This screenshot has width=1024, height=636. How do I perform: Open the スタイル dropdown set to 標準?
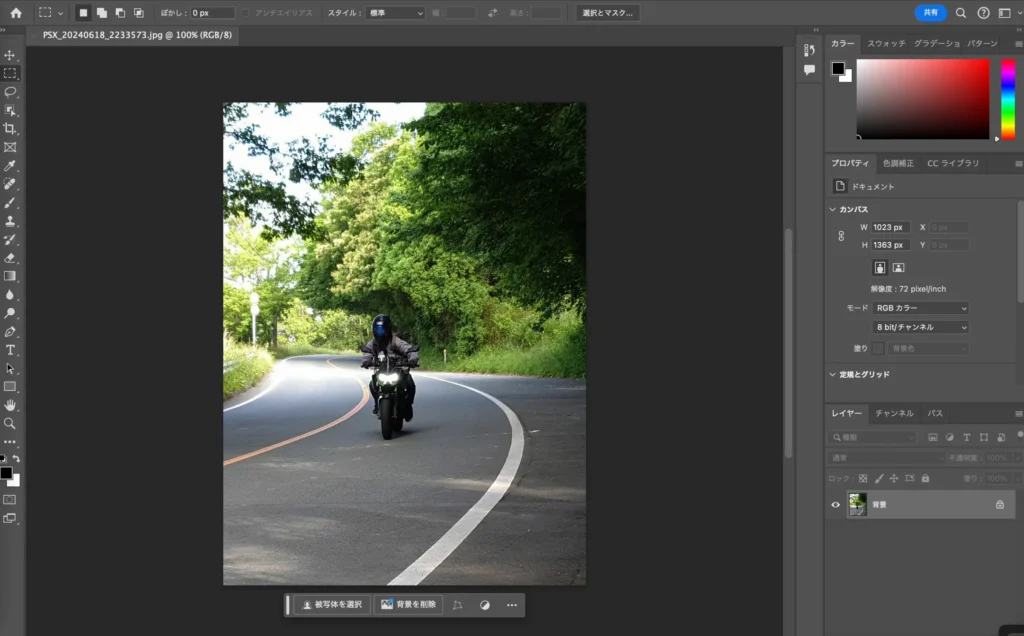(x=395, y=13)
